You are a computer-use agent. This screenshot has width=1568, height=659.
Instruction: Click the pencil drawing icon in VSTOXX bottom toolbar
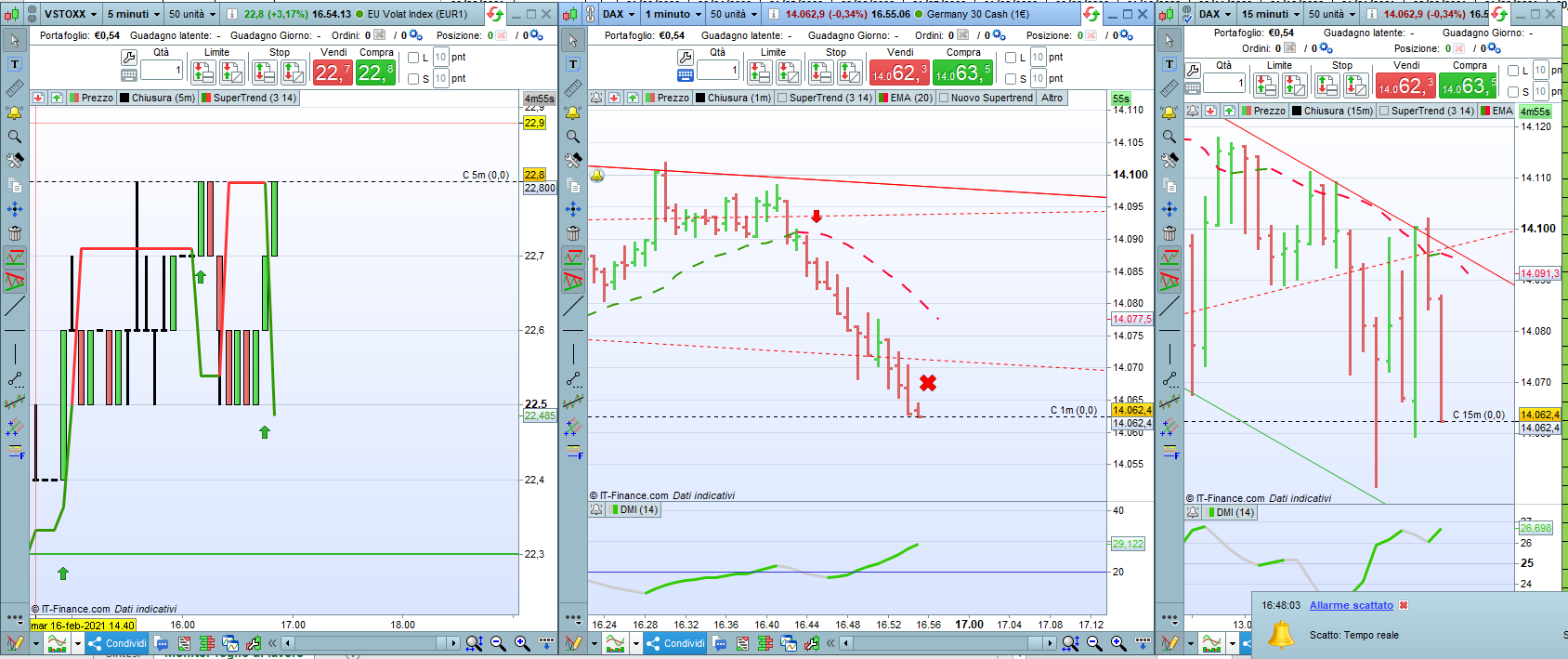[15, 643]
